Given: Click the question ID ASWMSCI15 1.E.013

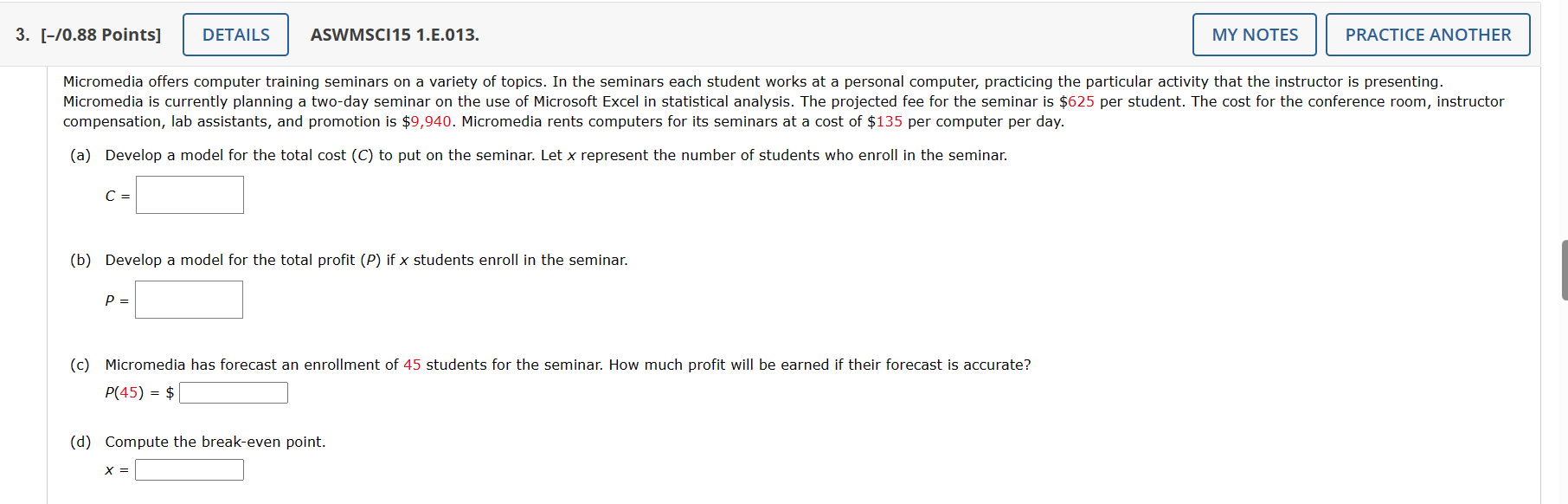Looking at the screenshot, I should coord(395,35).
